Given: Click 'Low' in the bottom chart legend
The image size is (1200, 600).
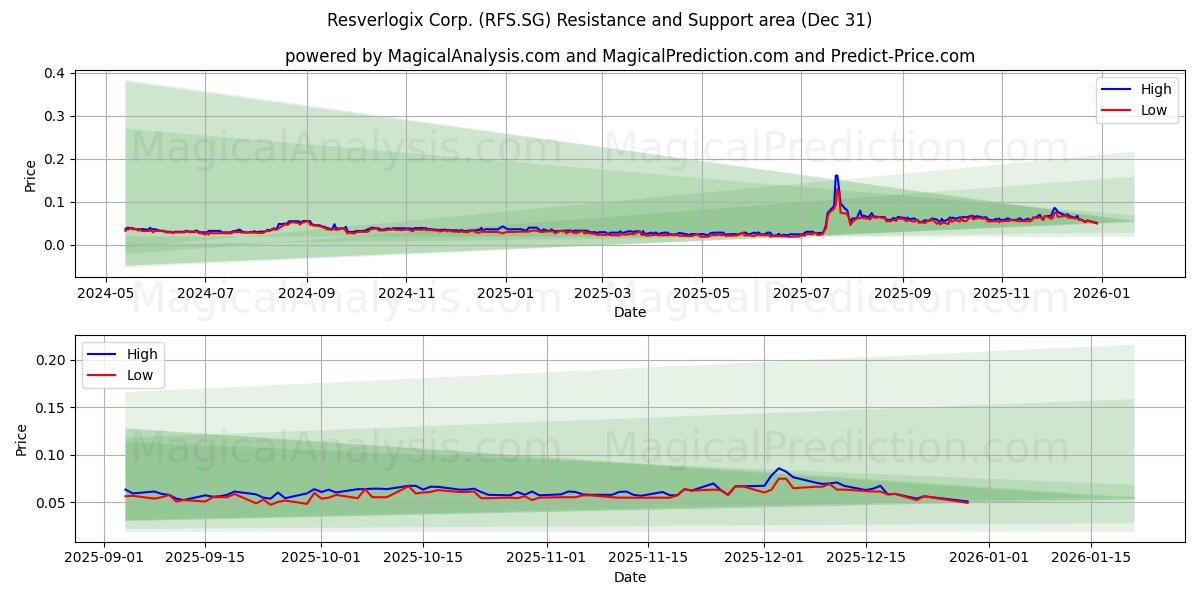Looking at the screenshot, I should (x=140, y=375).
